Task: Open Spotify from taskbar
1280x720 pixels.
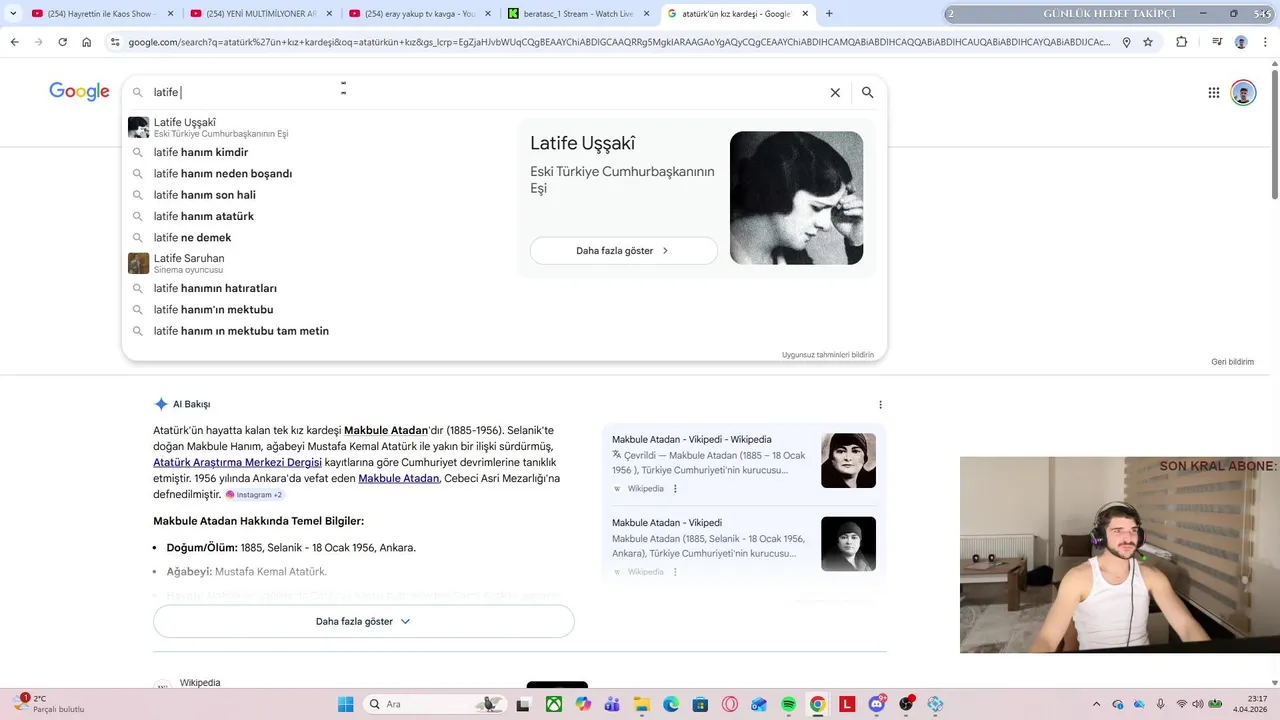Action: (788, 704)
